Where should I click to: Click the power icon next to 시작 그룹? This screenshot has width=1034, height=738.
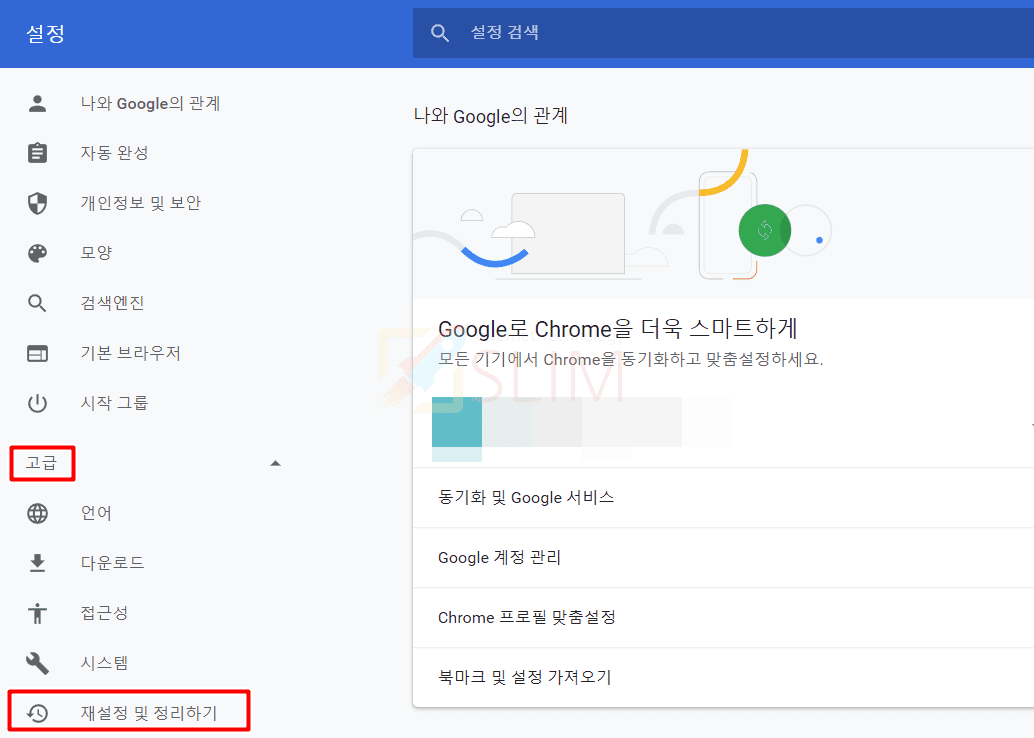38,403
